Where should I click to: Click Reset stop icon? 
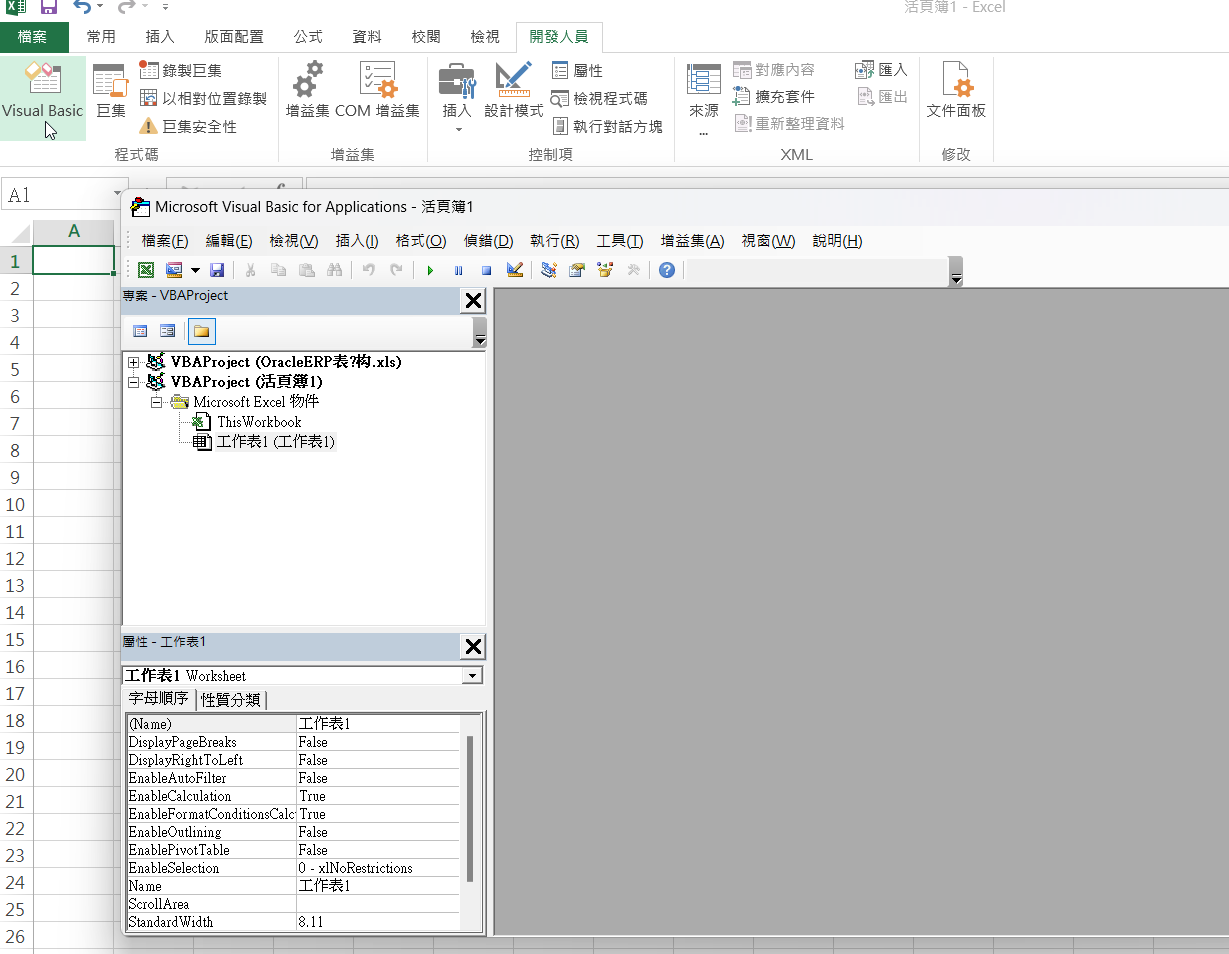coord(486,270)
